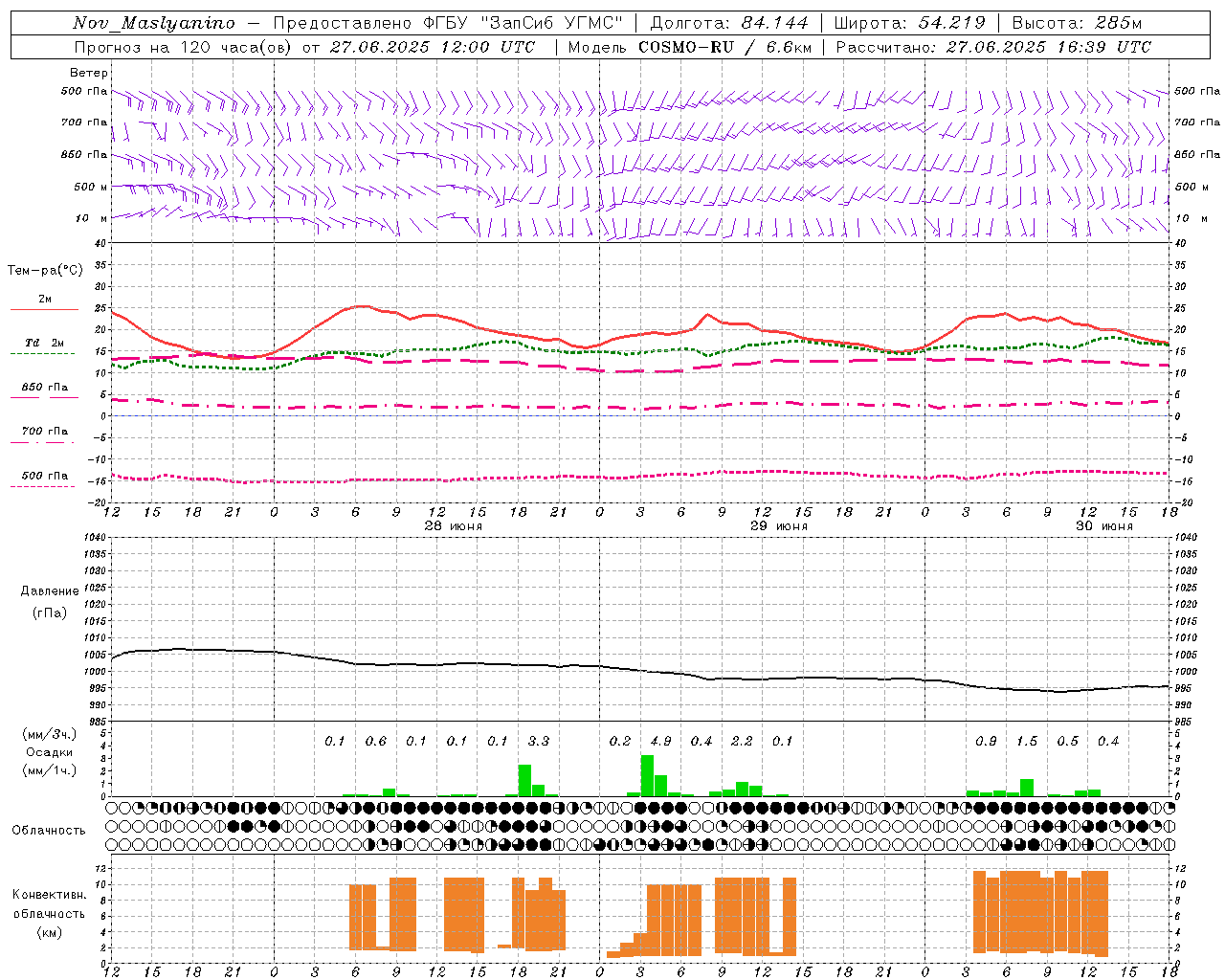The height and width of the screenshot is (980, 1225).
Task: Click the solid red line sample under "2м" legend
Action: click(x=44, y=309)
